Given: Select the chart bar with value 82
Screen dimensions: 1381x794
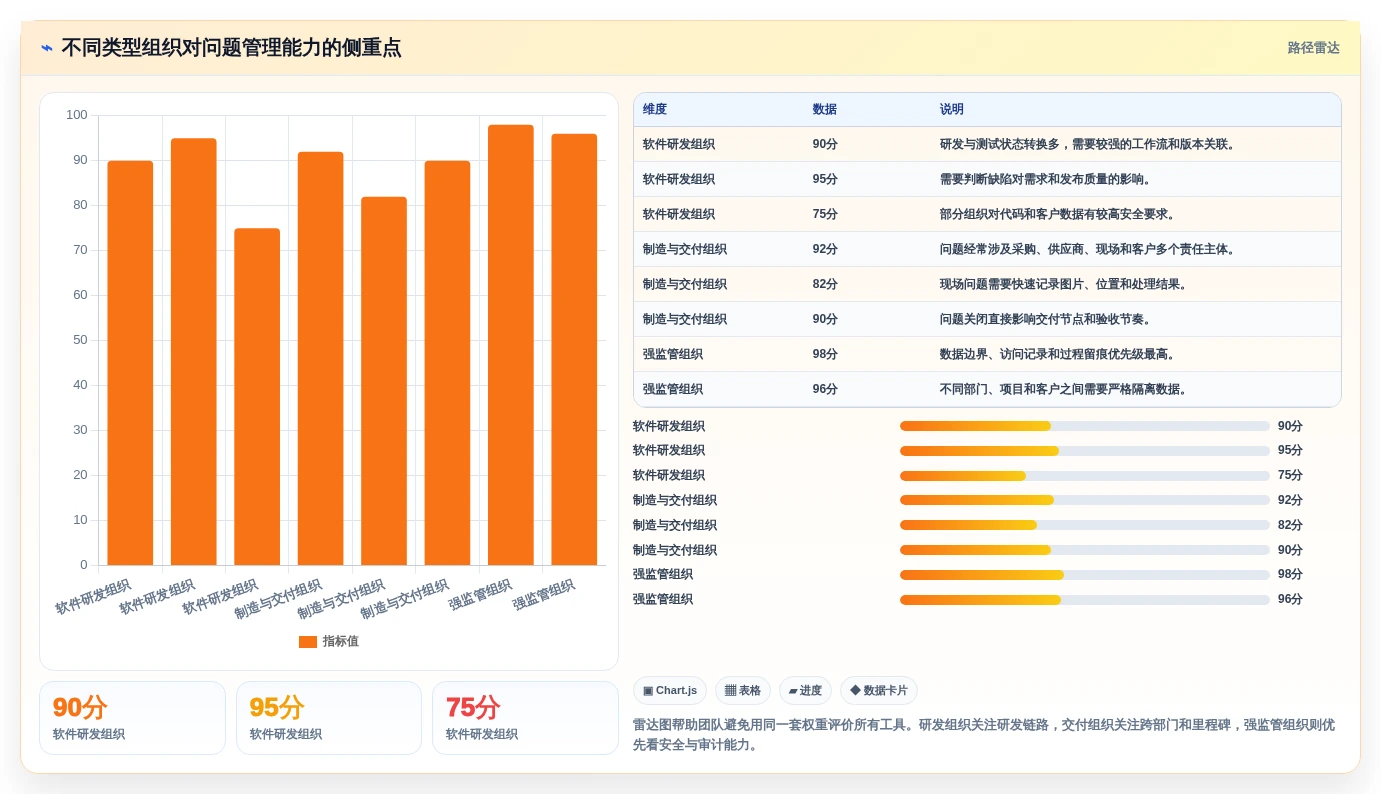Looking at the screenshot, I should [384, 381].
